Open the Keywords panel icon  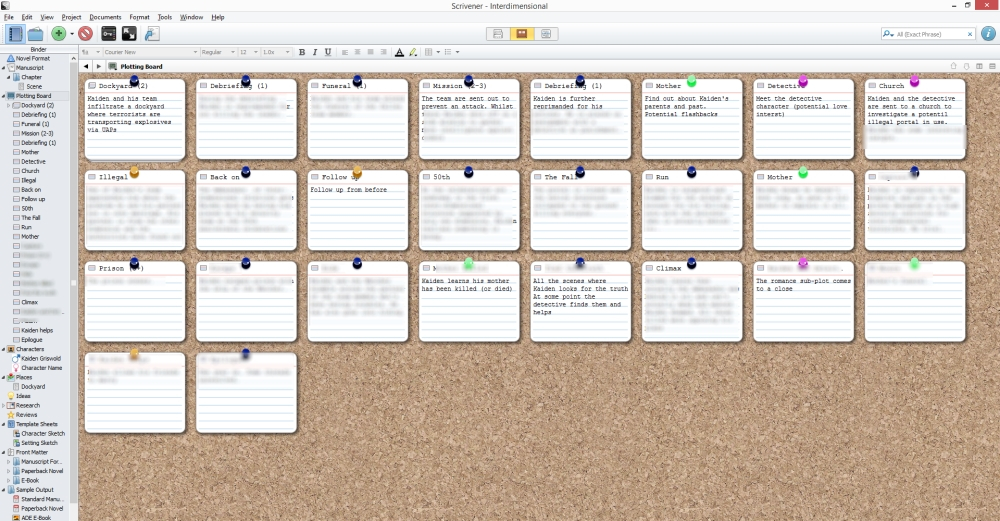pos(109,34)
